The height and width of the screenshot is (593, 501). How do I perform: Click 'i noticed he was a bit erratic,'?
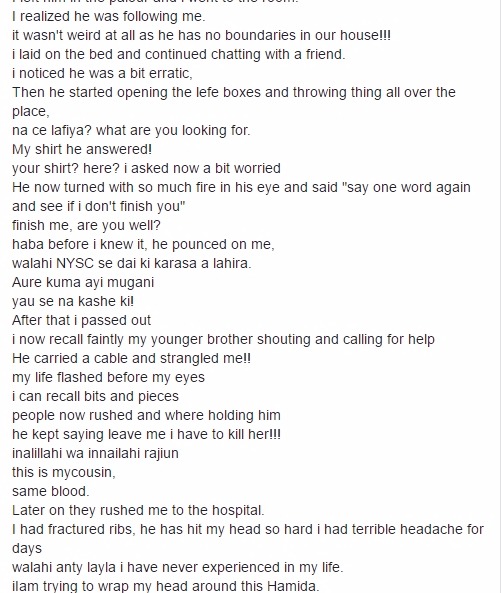pos(102,73)
